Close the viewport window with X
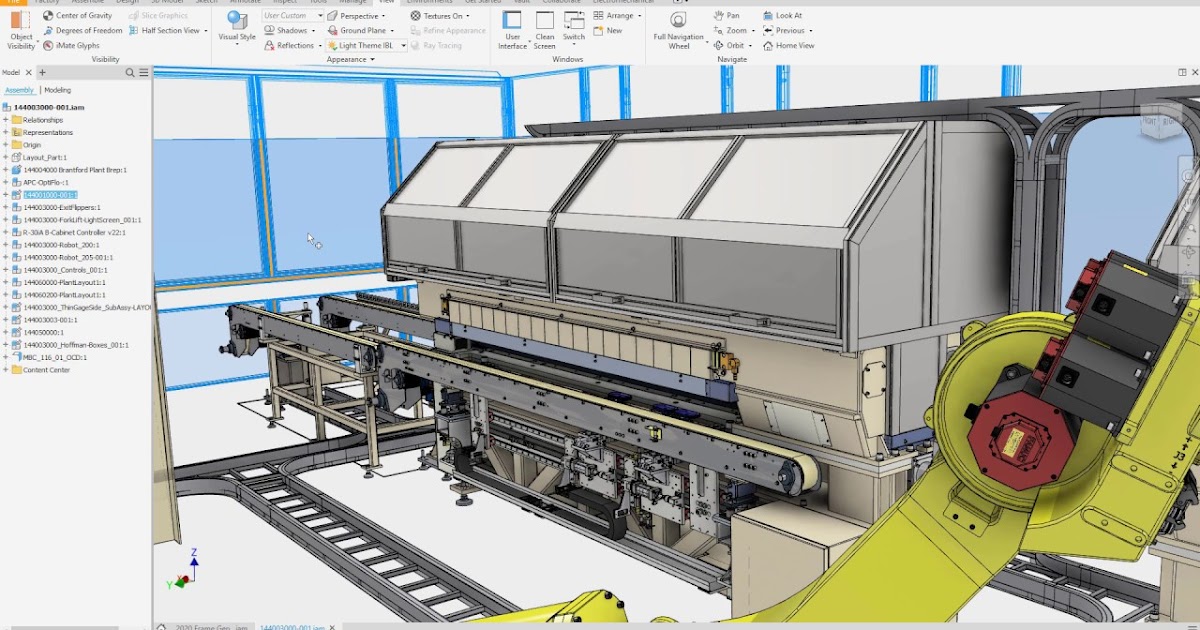The image size is (1200, 630). coord(1194,73)
